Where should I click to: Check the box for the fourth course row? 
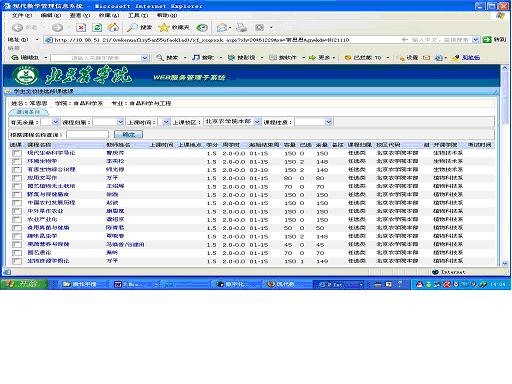pos(17,178)
